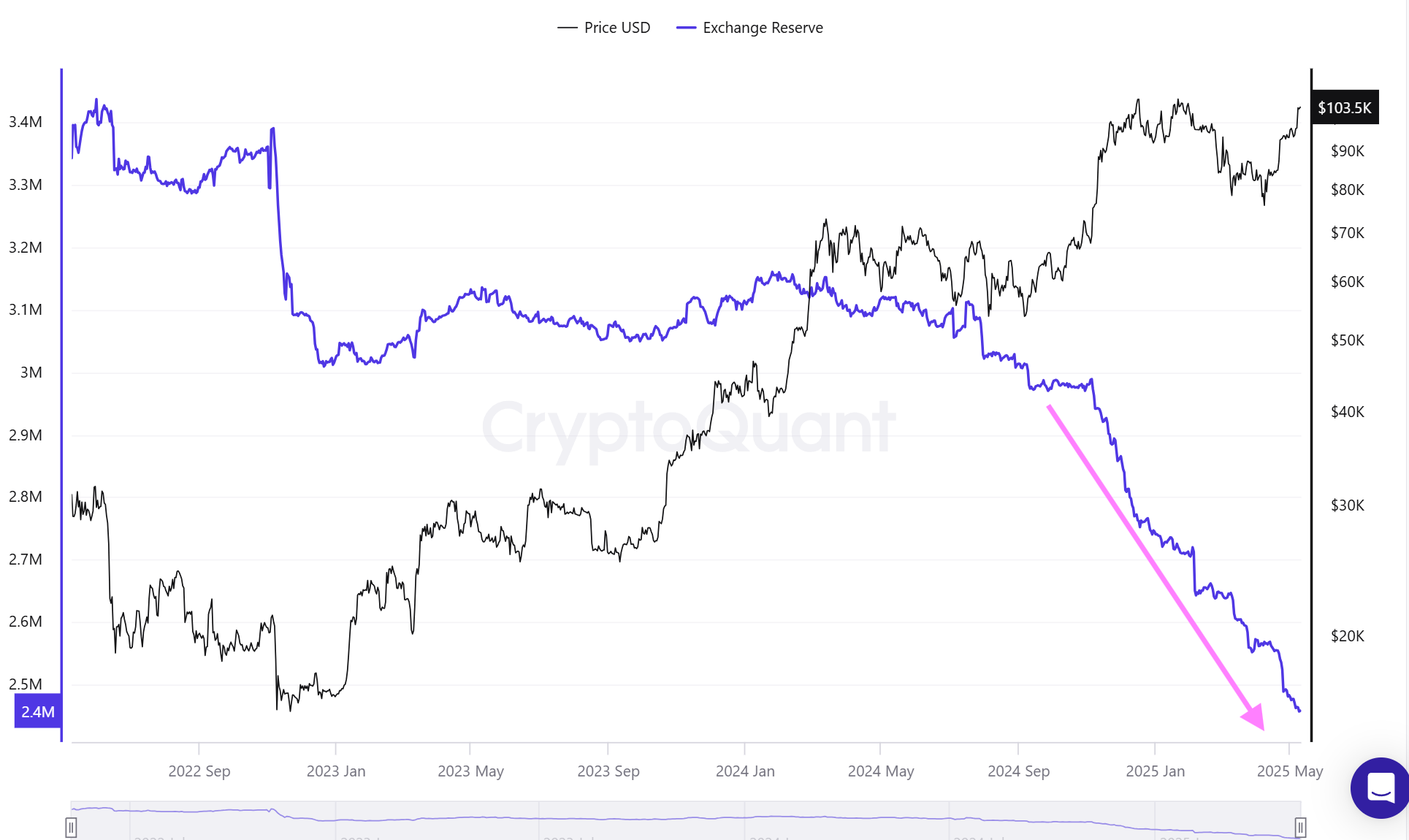The image size is (1409, 840).
Task: Click the 3.4M reserve axis label
Action: coord(26,122)
